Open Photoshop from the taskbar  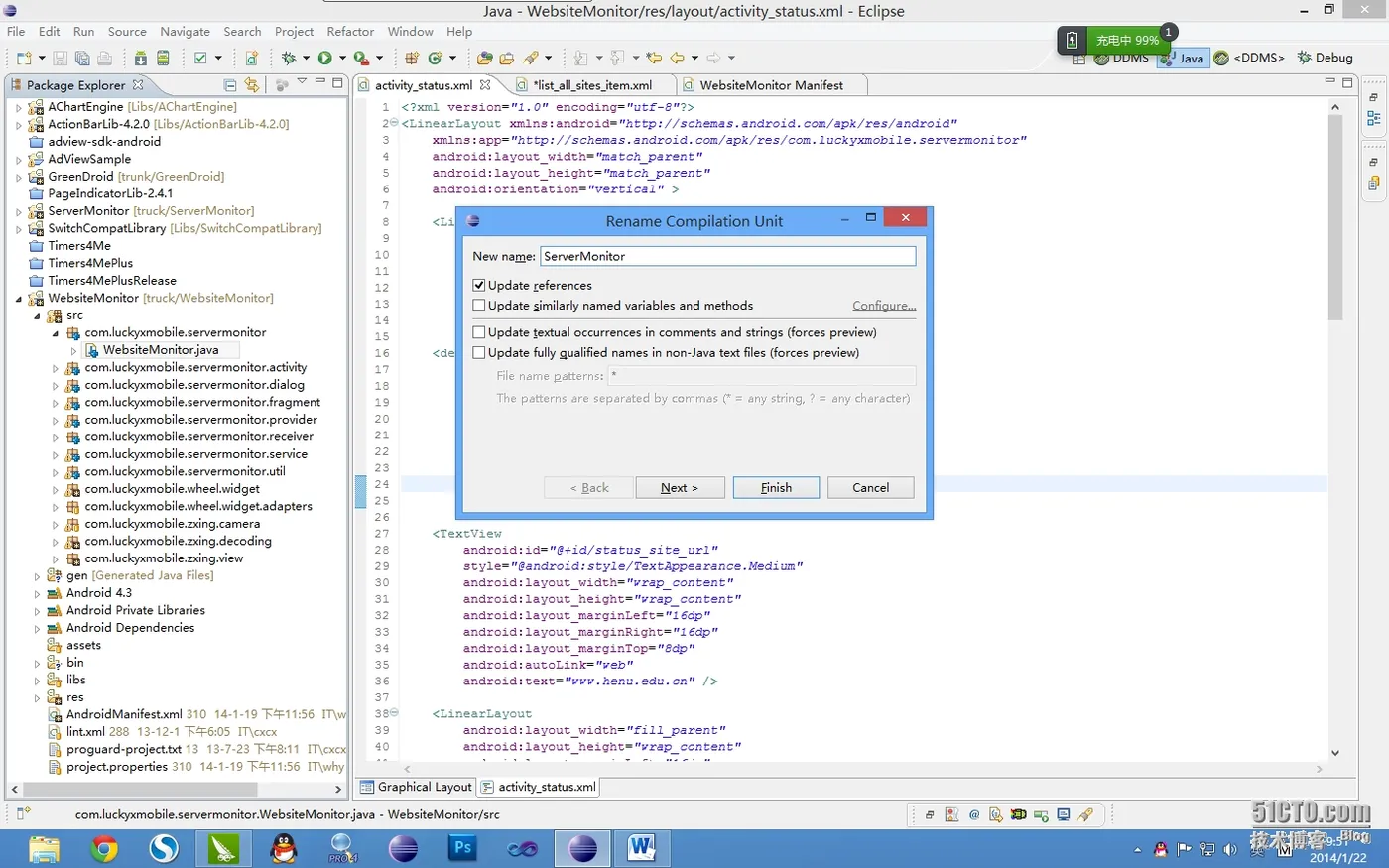point(462,848)
